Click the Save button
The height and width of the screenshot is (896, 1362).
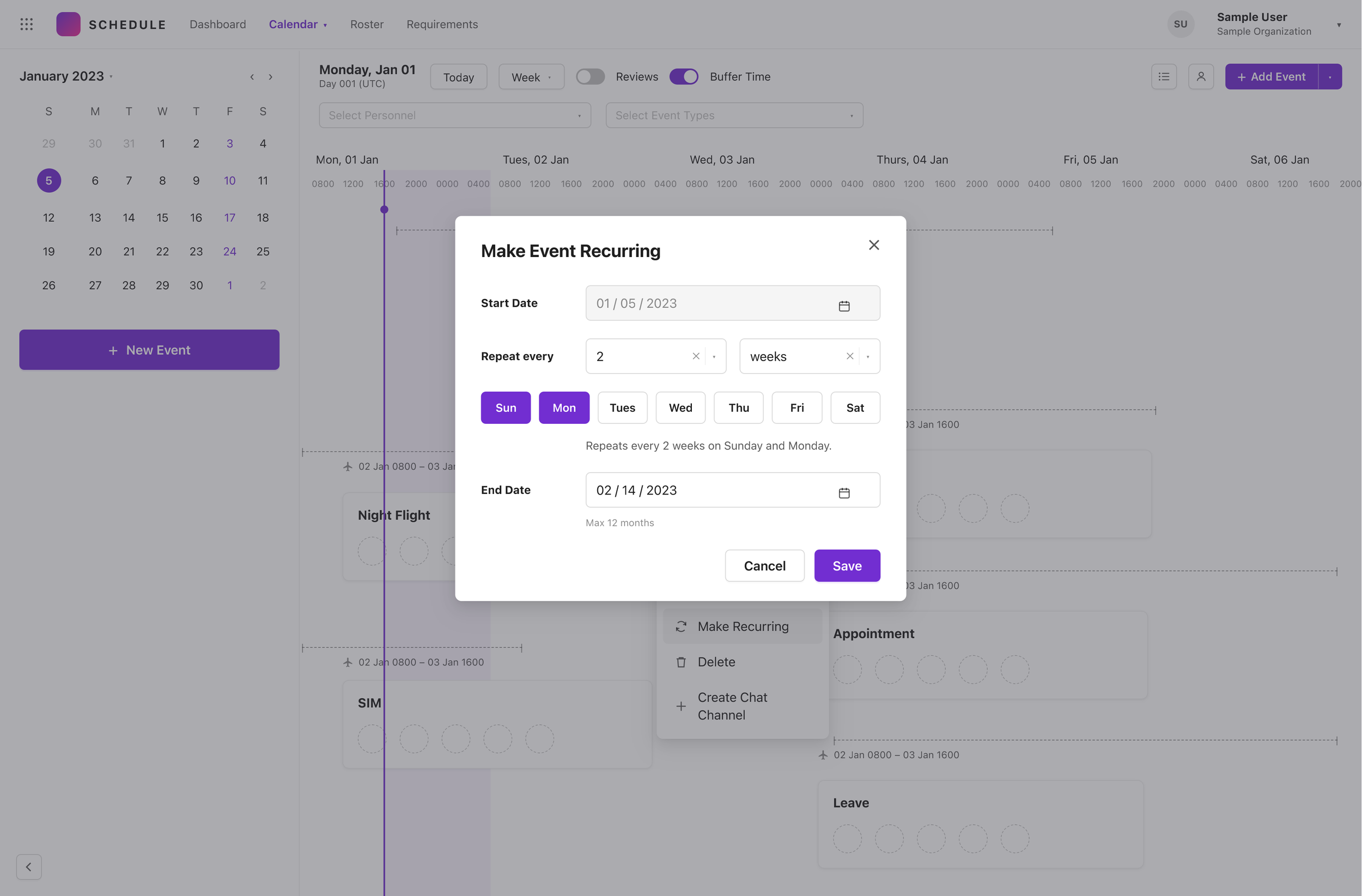tap(847, 565)
